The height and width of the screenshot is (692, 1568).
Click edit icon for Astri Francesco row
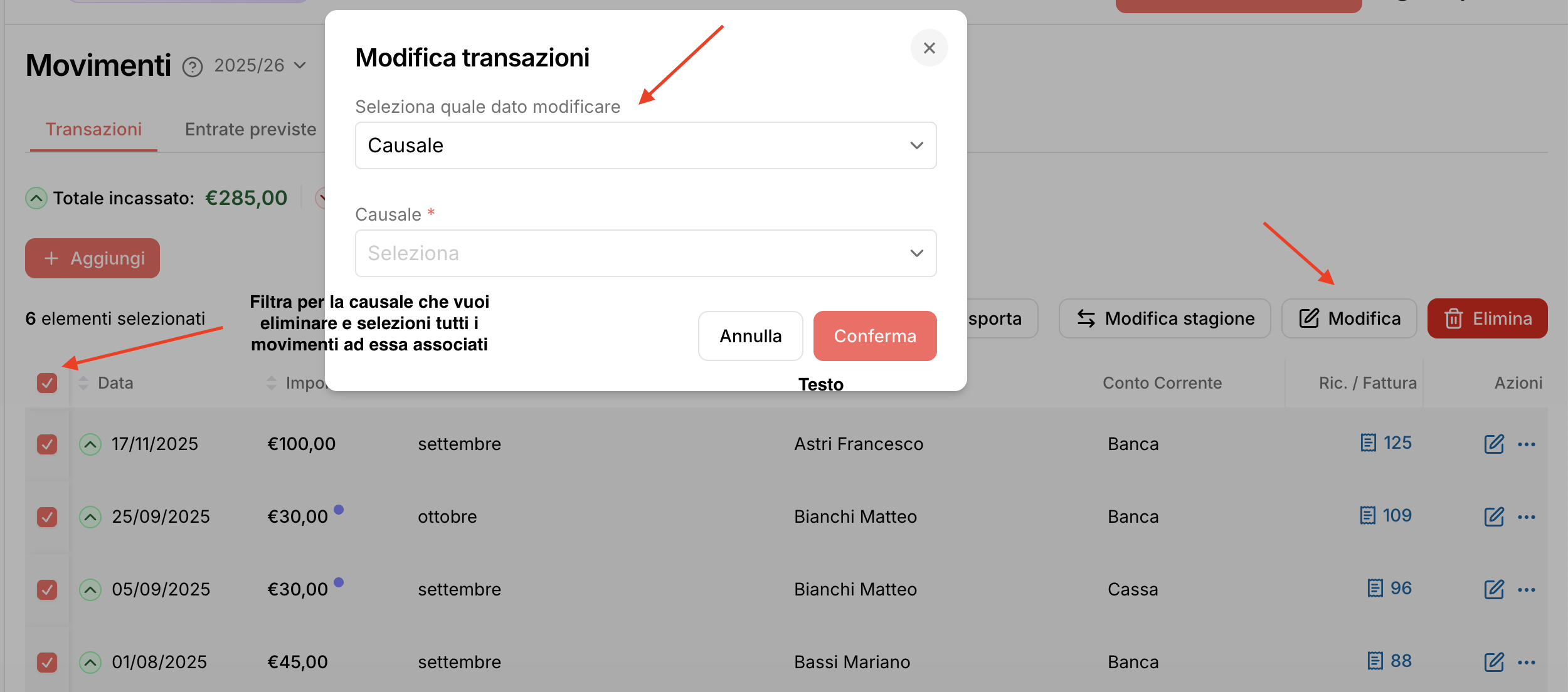pos(1494,444)
